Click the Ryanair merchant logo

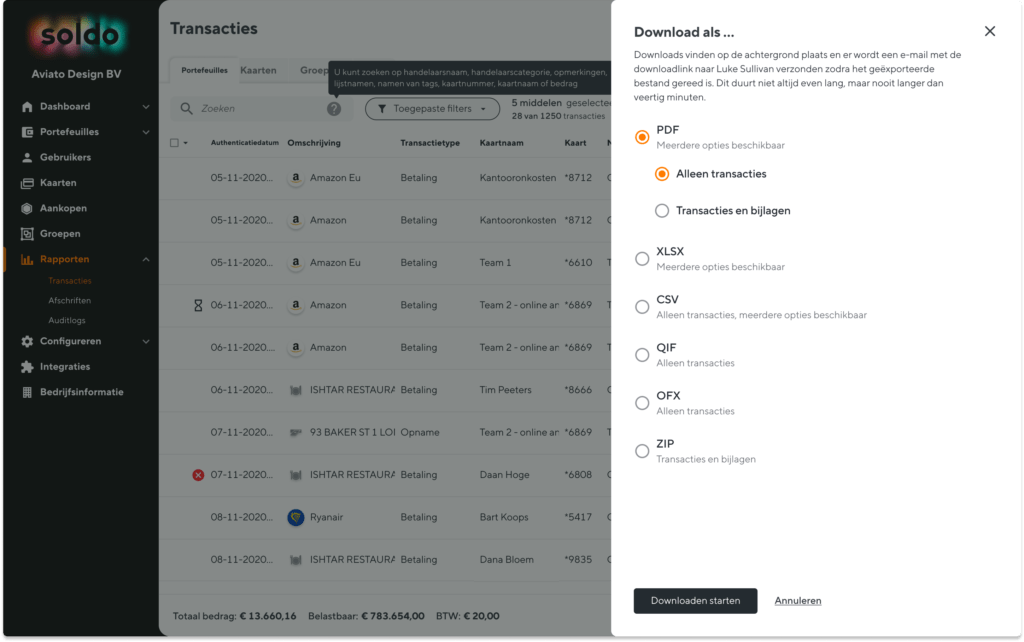pyautogui.click(x=296, y=517)
